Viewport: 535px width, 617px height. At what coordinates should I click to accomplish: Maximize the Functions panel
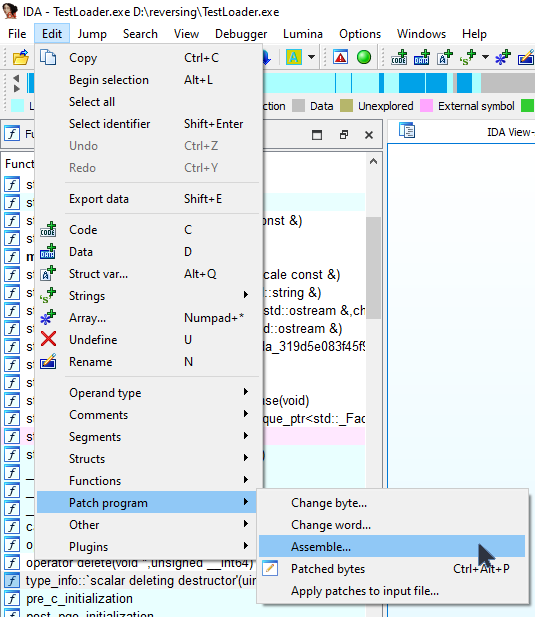pos(317,135)
